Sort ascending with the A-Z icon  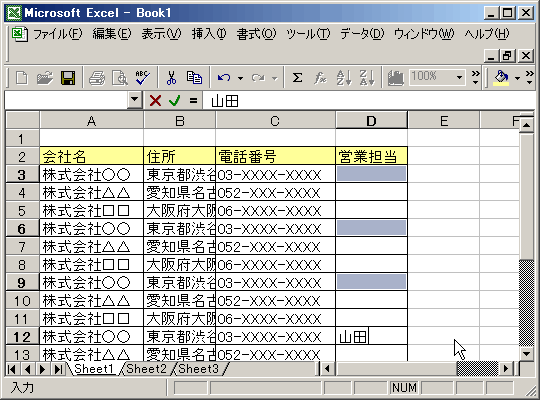[x=344, y=78]
